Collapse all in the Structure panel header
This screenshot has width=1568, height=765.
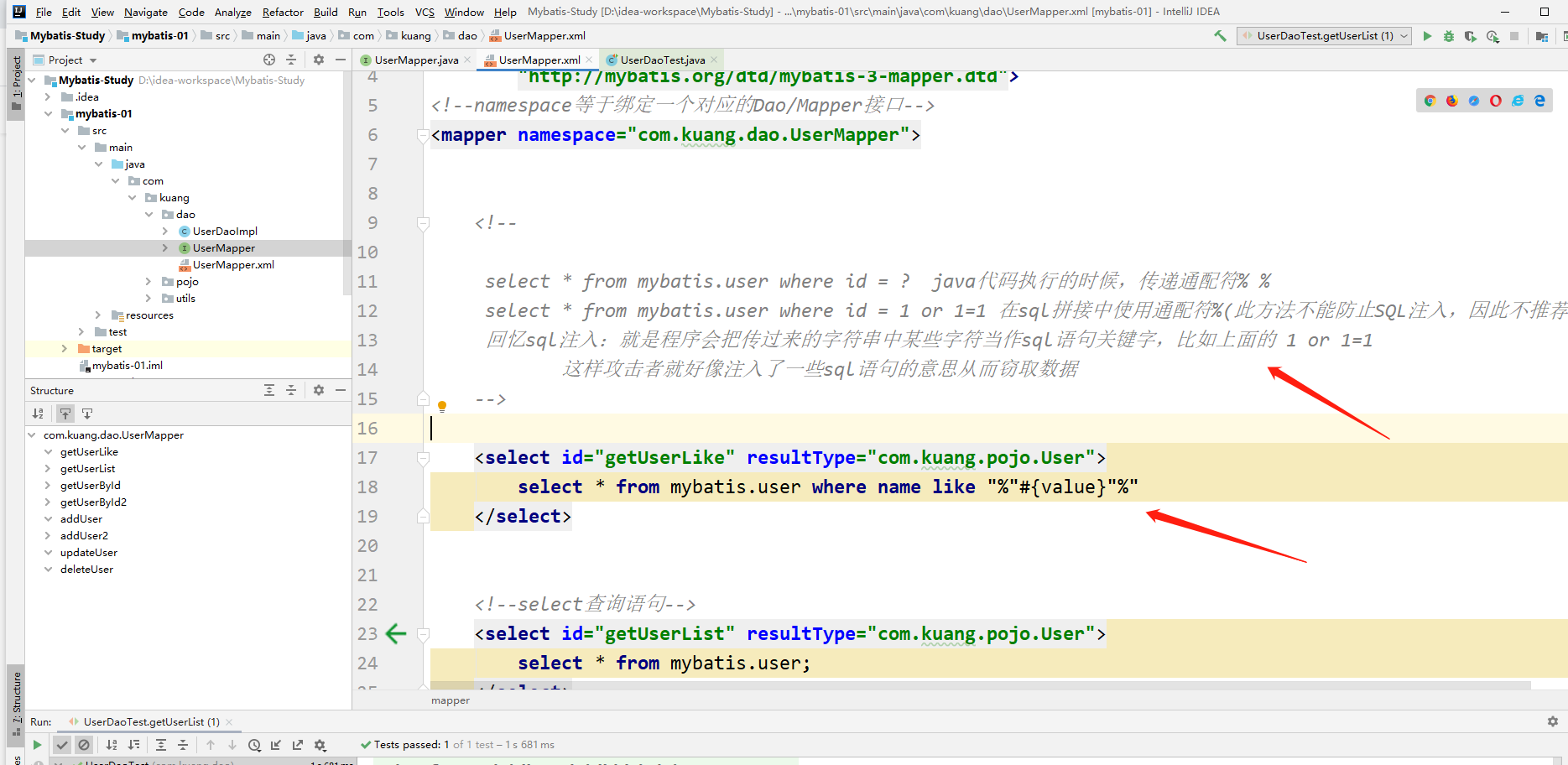(291, 390)
